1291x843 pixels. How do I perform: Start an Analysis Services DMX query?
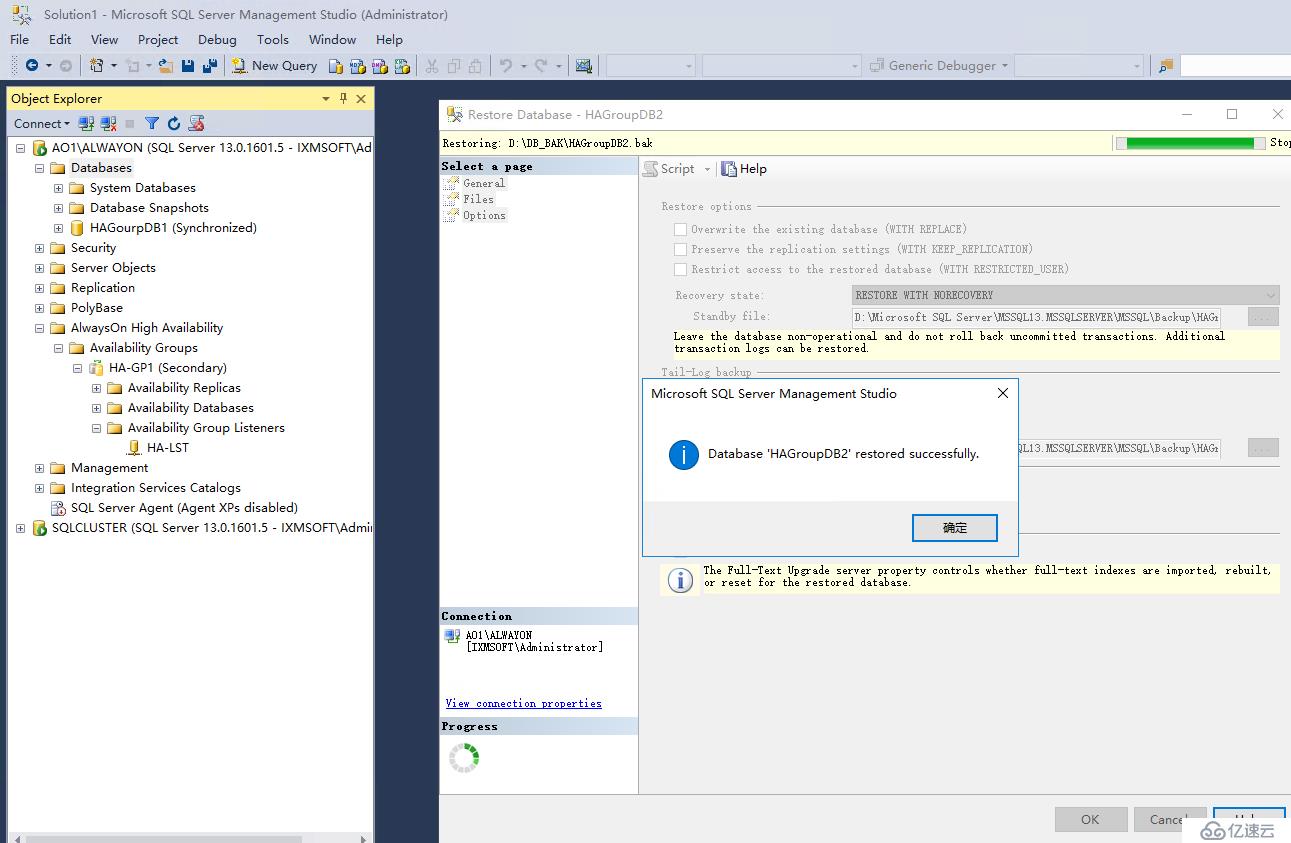[x=380, y=66]
